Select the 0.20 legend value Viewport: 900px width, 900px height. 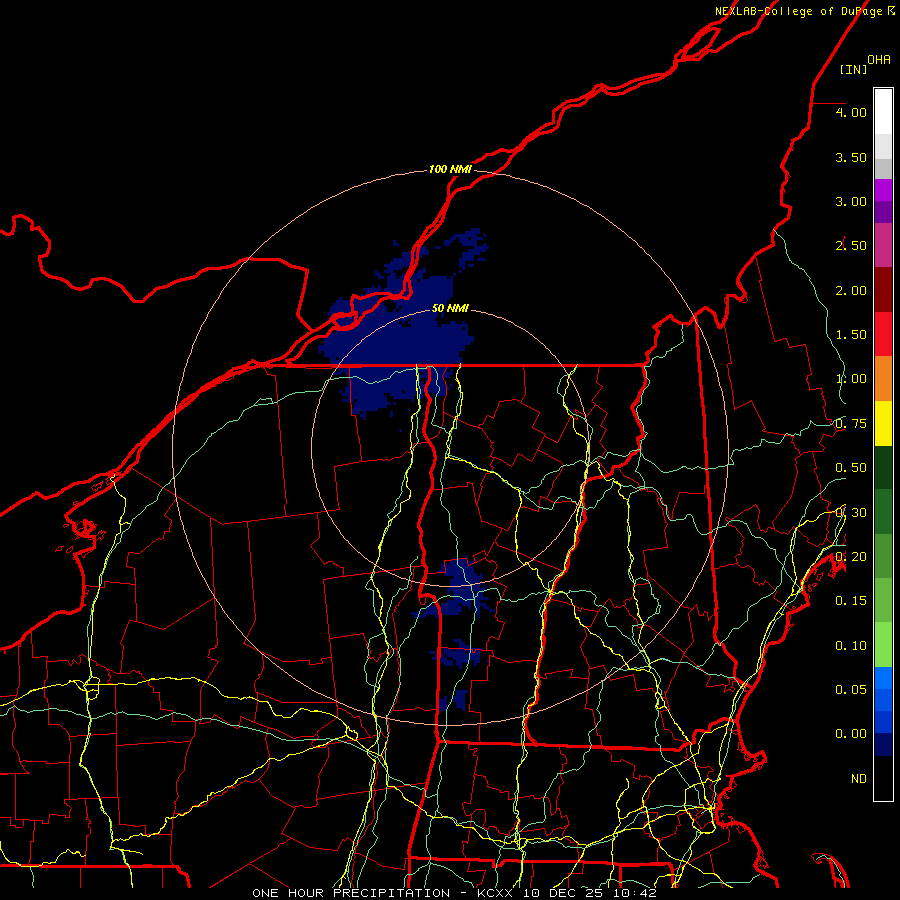point(851,557)
